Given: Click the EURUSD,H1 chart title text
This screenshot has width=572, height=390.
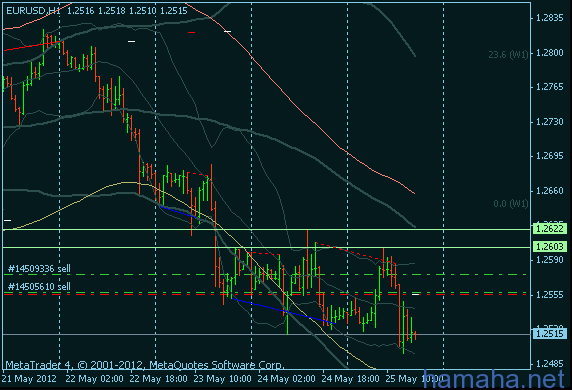Looking at the screenshot, I should pyautogui.click(x=33, y=11).
